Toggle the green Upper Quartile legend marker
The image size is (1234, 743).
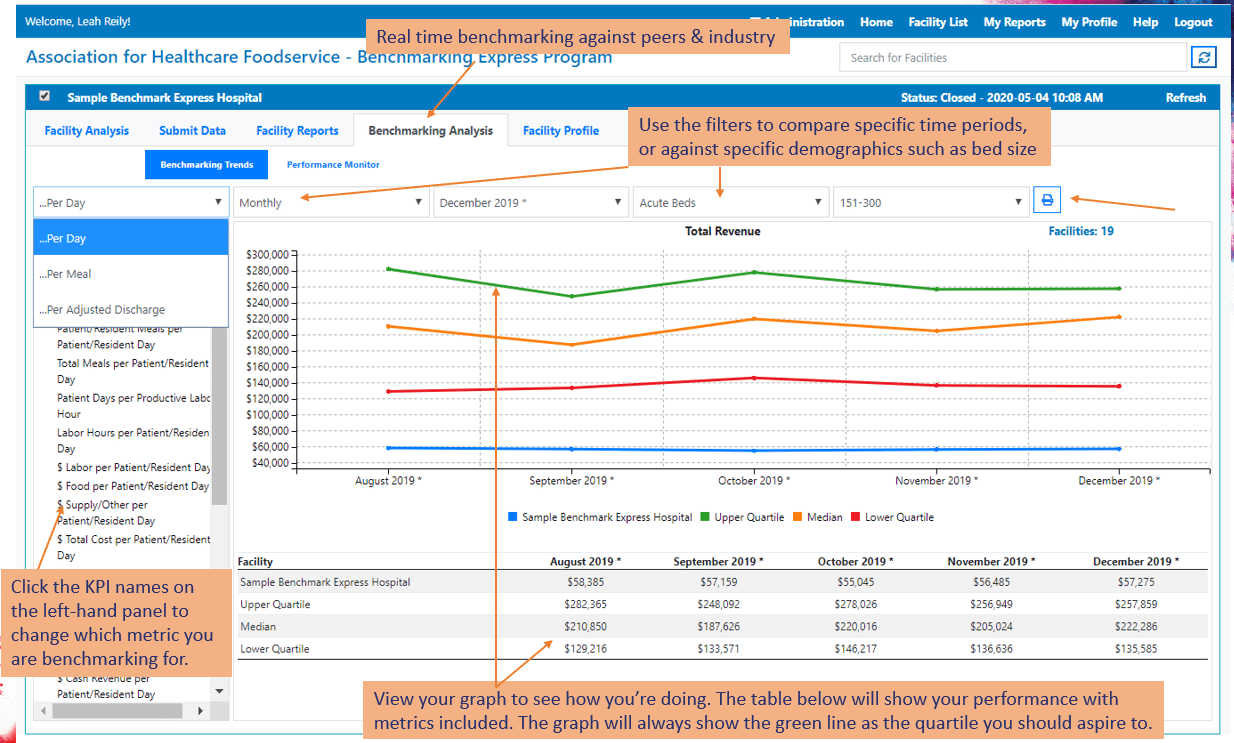705,517
